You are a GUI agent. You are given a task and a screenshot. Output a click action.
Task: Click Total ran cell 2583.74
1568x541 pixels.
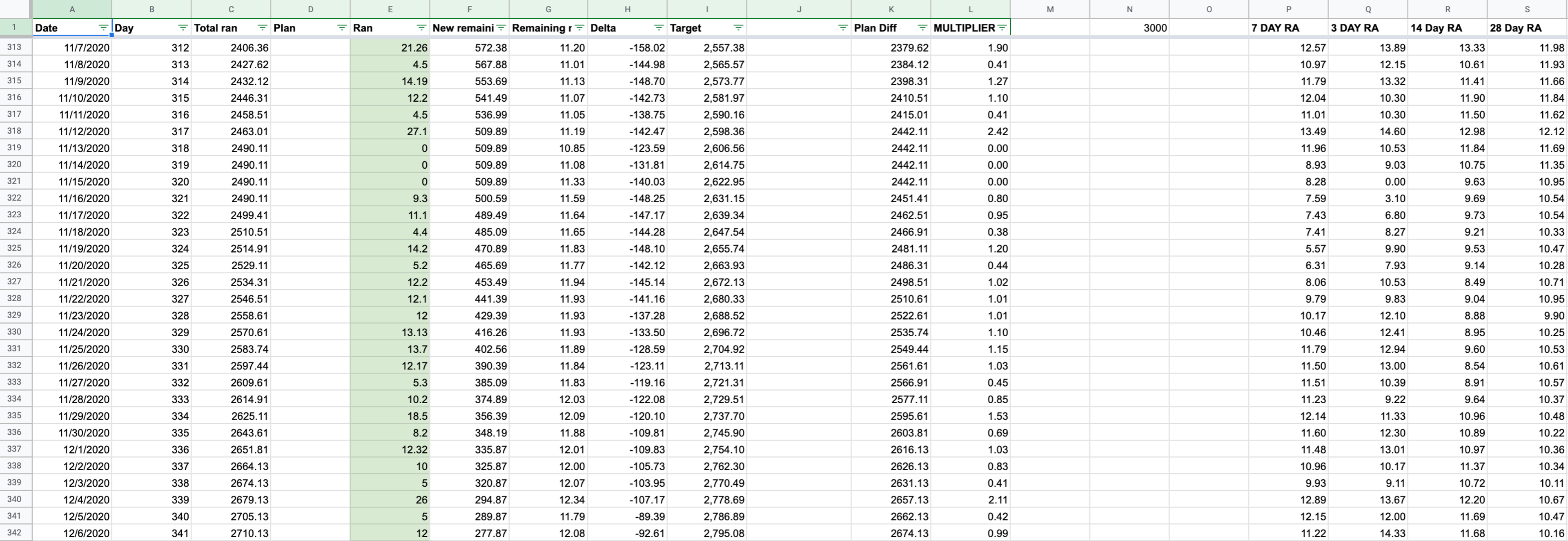point(231,349)
